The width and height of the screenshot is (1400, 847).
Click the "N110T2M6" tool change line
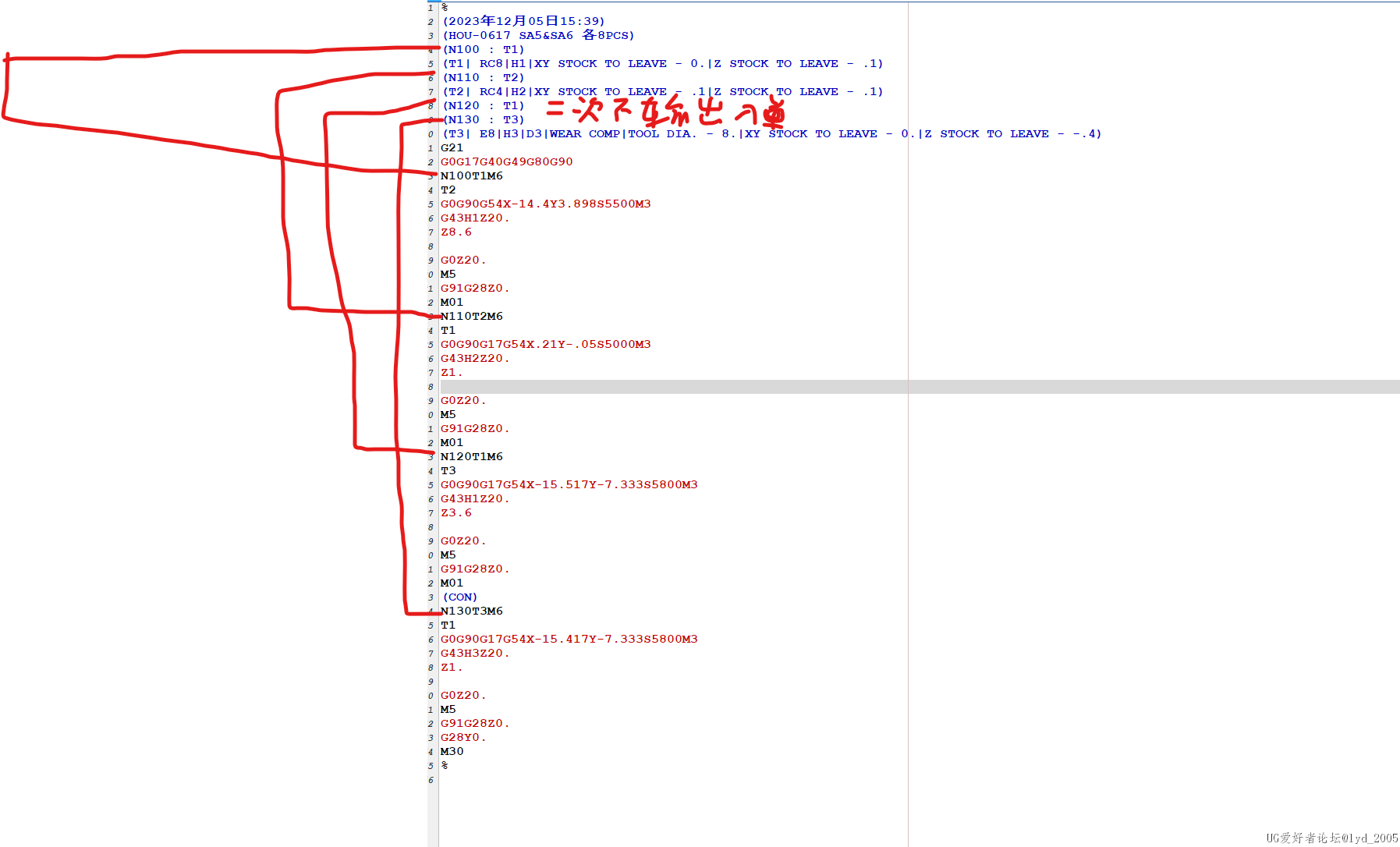pyautogui.click(x=471, y=316)
